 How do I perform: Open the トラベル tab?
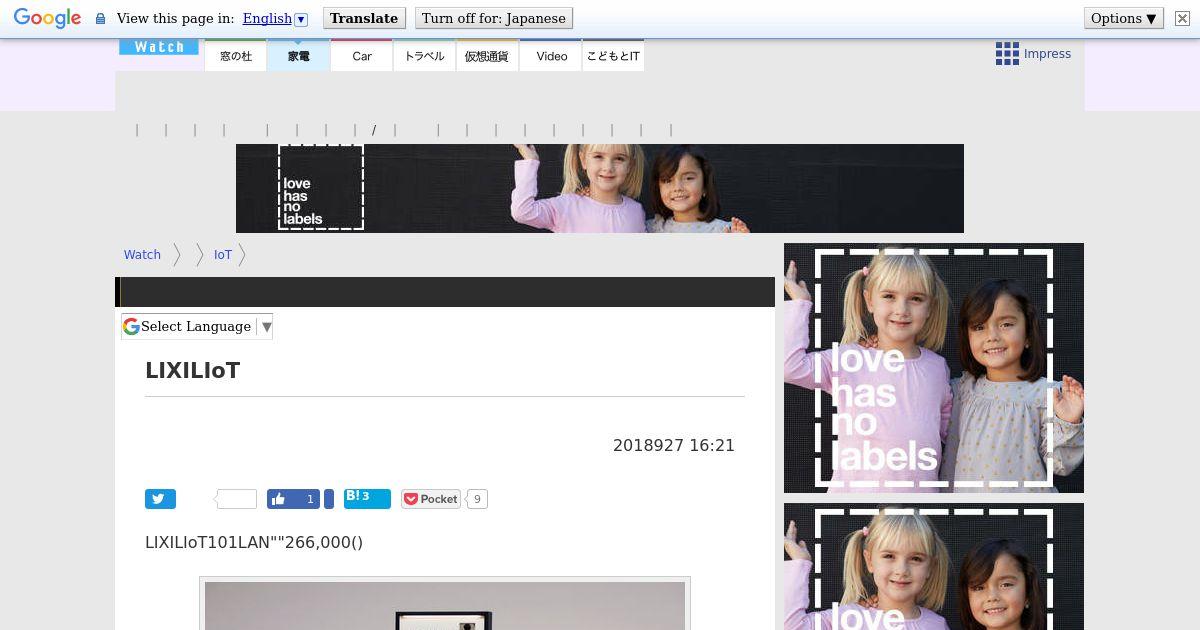pos(424,56)
